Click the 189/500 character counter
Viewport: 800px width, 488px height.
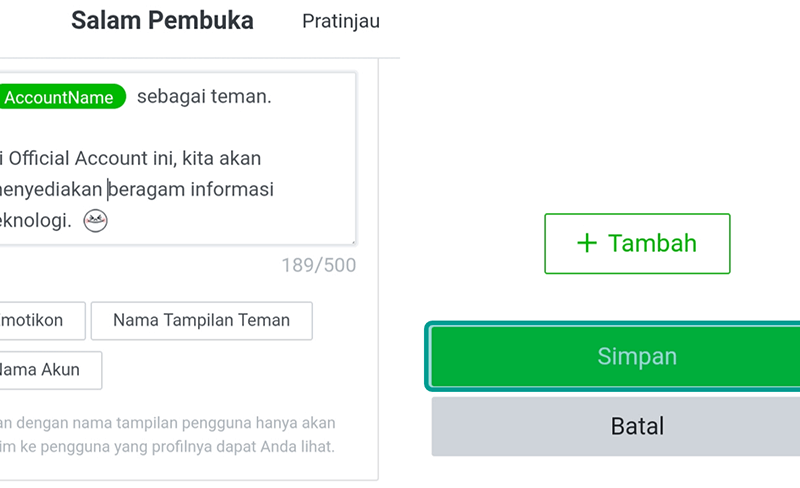point(319,265)
